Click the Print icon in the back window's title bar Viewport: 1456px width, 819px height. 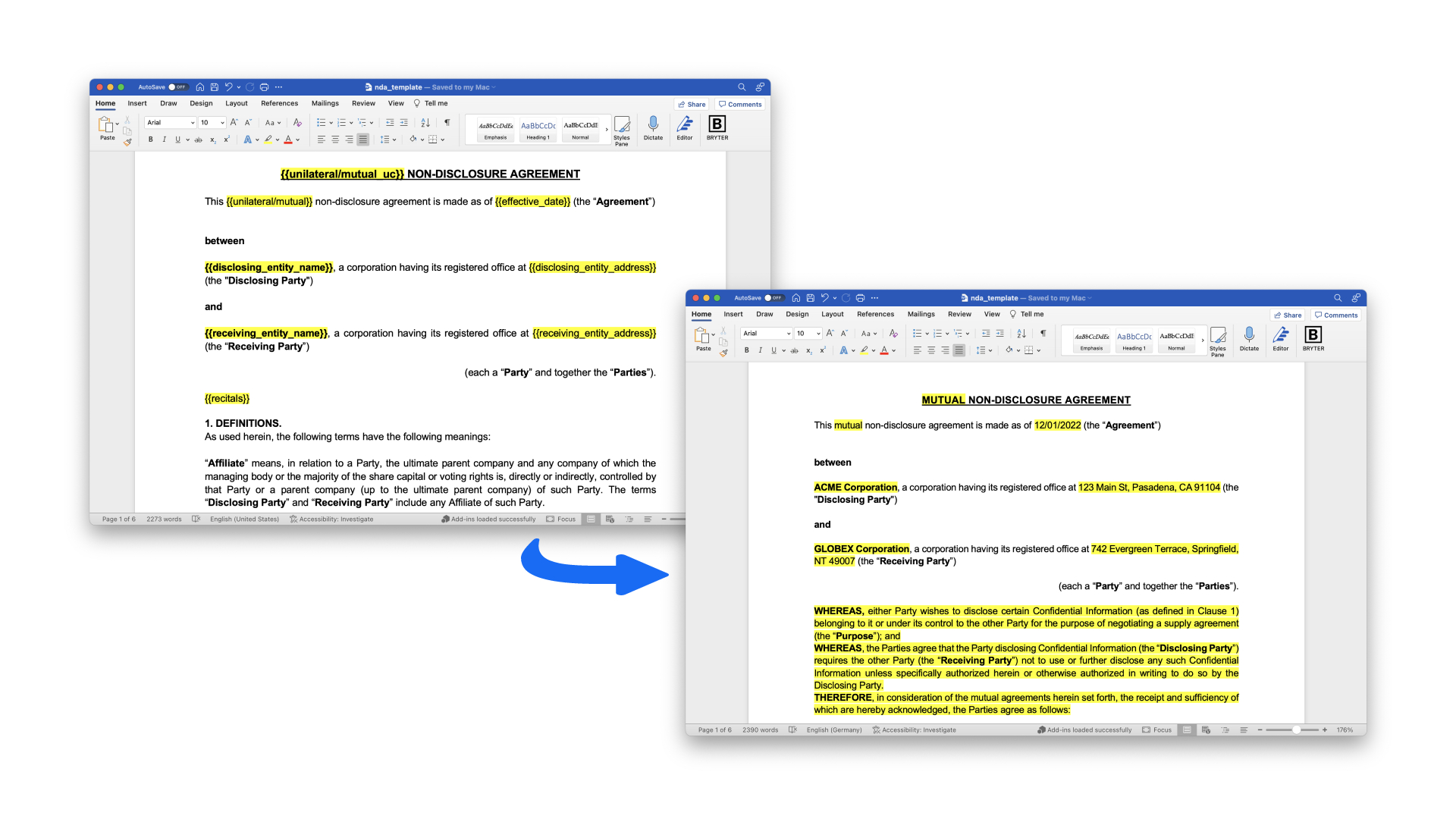264,87
